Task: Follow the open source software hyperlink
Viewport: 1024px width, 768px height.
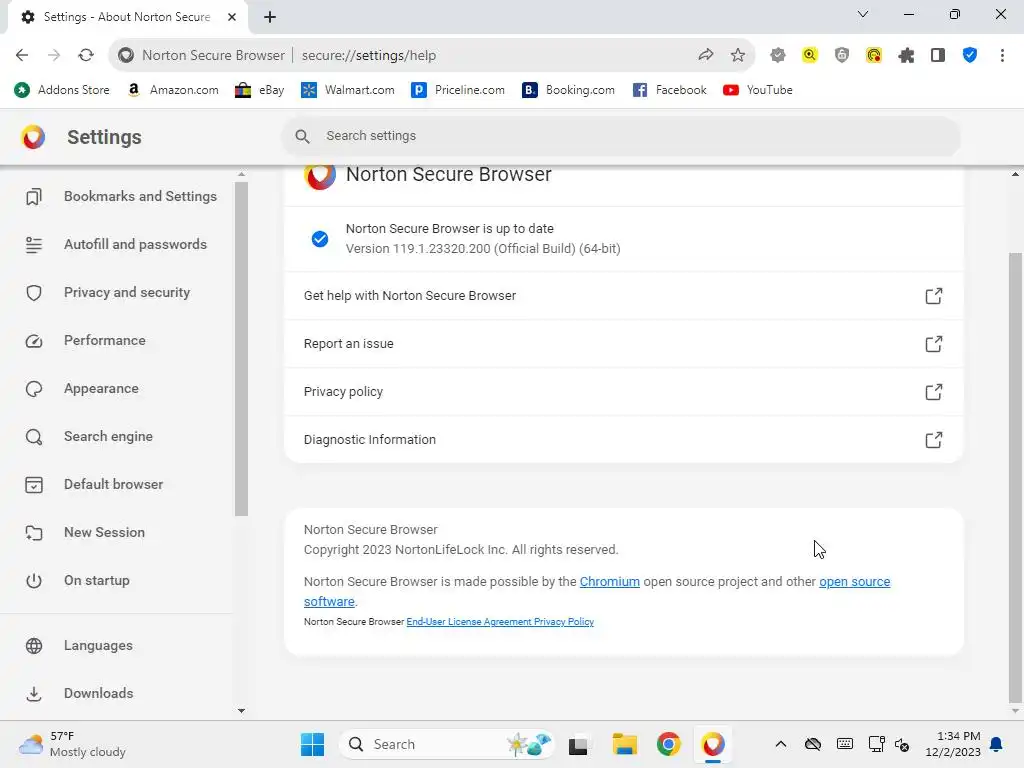Action: click(854, 582)
